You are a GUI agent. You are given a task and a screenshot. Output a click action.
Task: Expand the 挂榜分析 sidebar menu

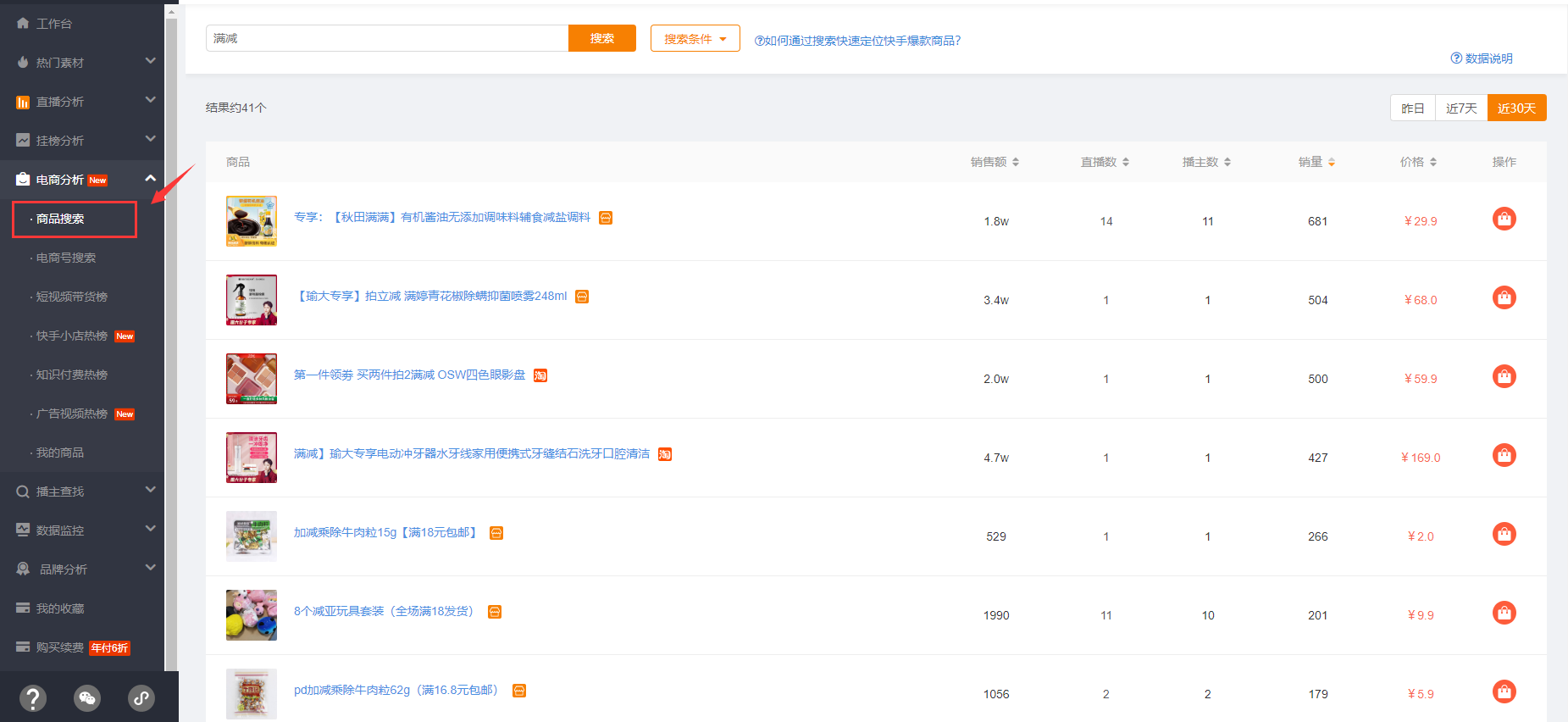(82, 141)
